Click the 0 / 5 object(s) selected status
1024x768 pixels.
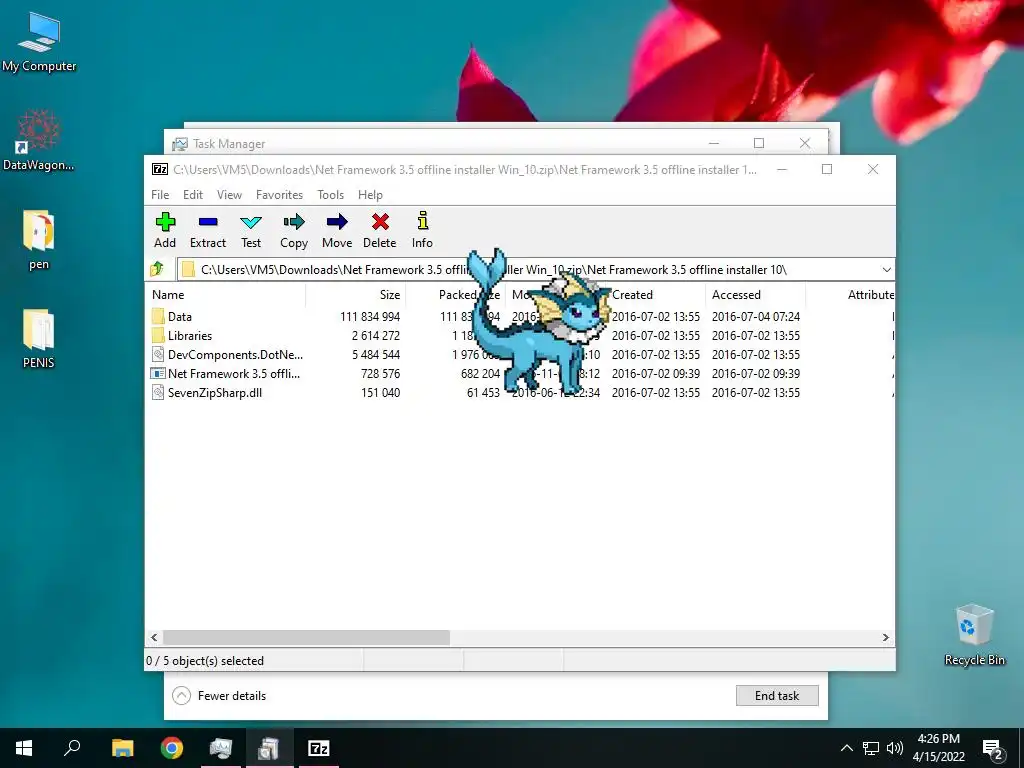205,661
